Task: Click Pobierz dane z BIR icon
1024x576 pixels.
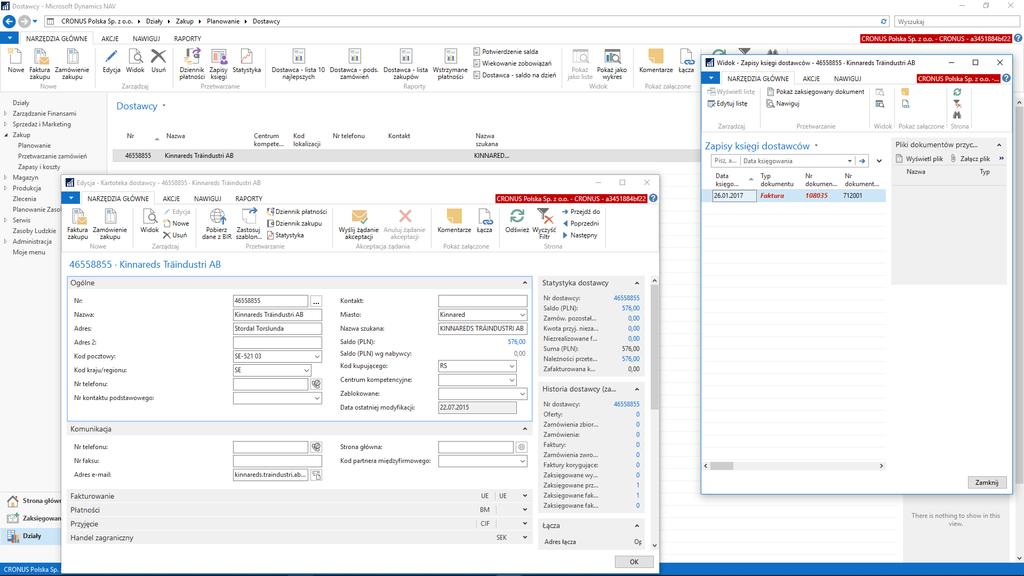Action: pyautogui.click(x=217, y=225)
